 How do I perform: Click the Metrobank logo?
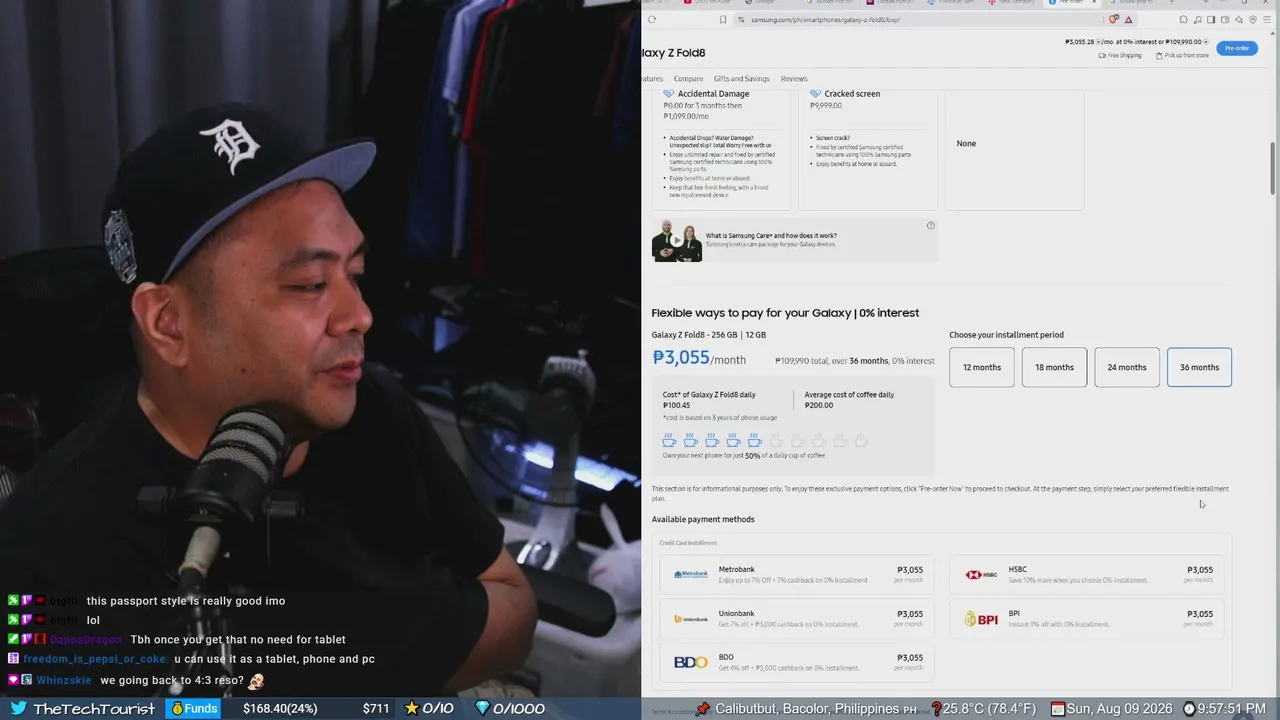point(691,574)
